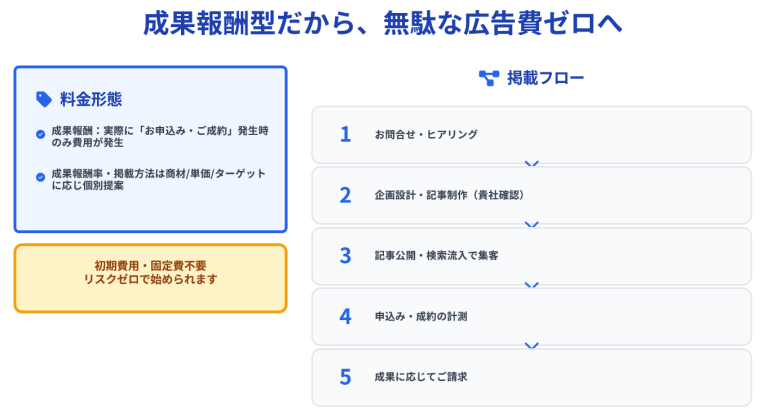Click the chevron below step 4 申込み・成約の計測
The image size is (768, 420).
[x=531, y=346]
